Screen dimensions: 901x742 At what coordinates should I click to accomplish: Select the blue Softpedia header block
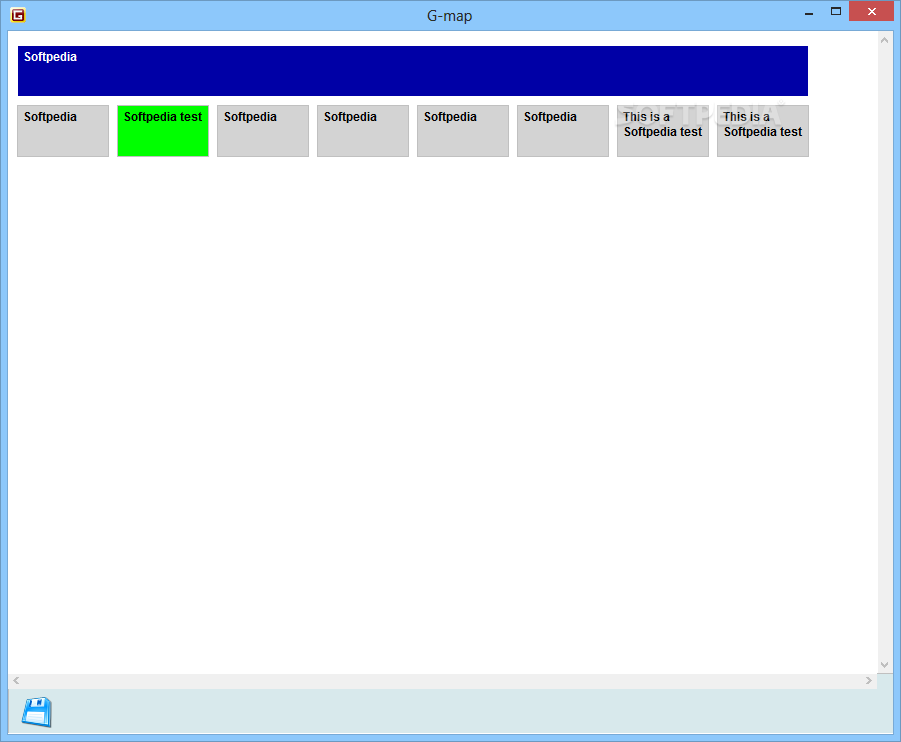[413, 71]
